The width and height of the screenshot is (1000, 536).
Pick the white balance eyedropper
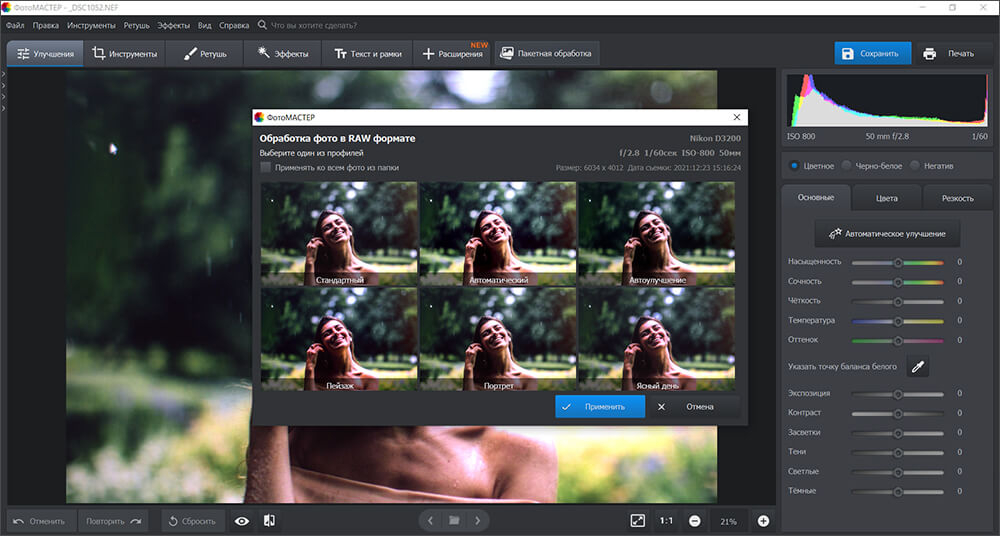[x=918, y=366]
